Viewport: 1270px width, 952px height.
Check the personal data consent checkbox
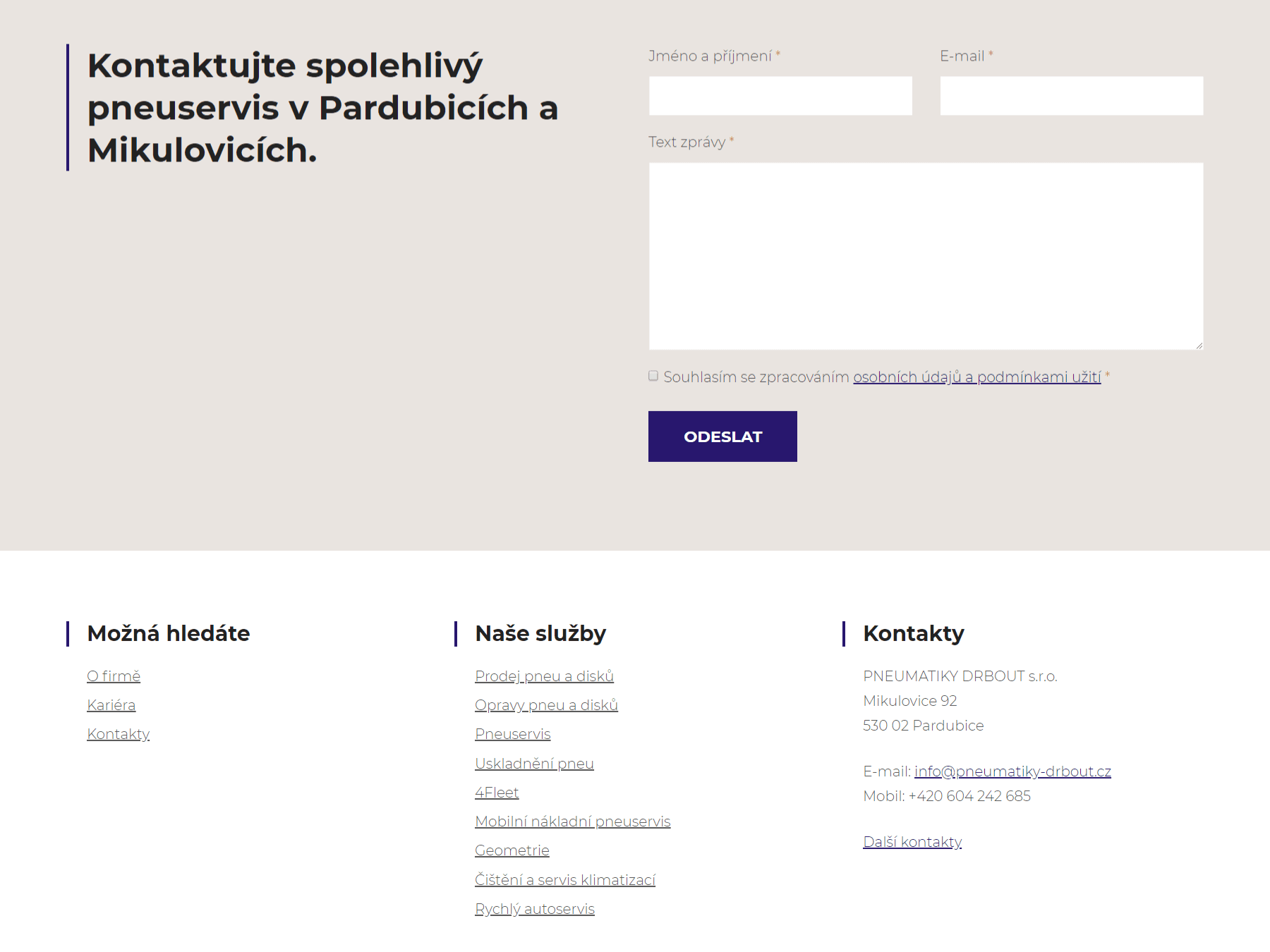[x=653, y=376]
